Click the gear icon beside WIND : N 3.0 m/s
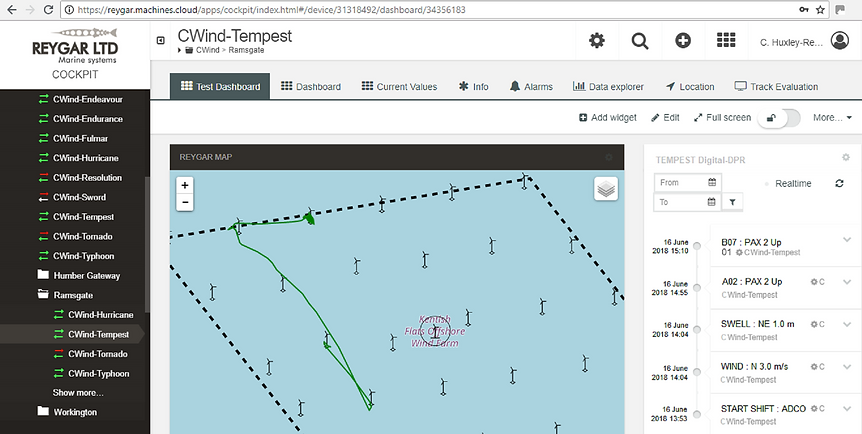 814,366
